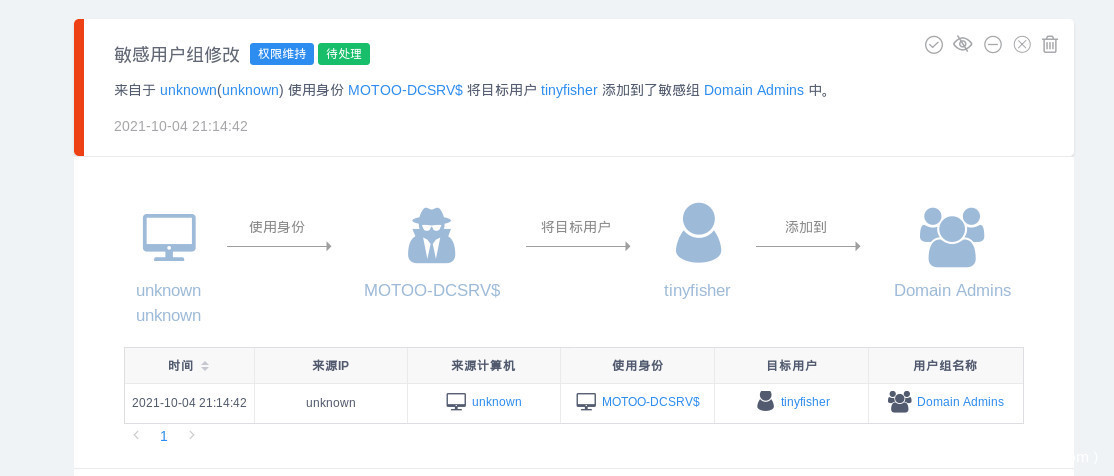Screen dimensions: 1114x476
Task: Click unknown source computer in table
Action: tap(496, 402)
